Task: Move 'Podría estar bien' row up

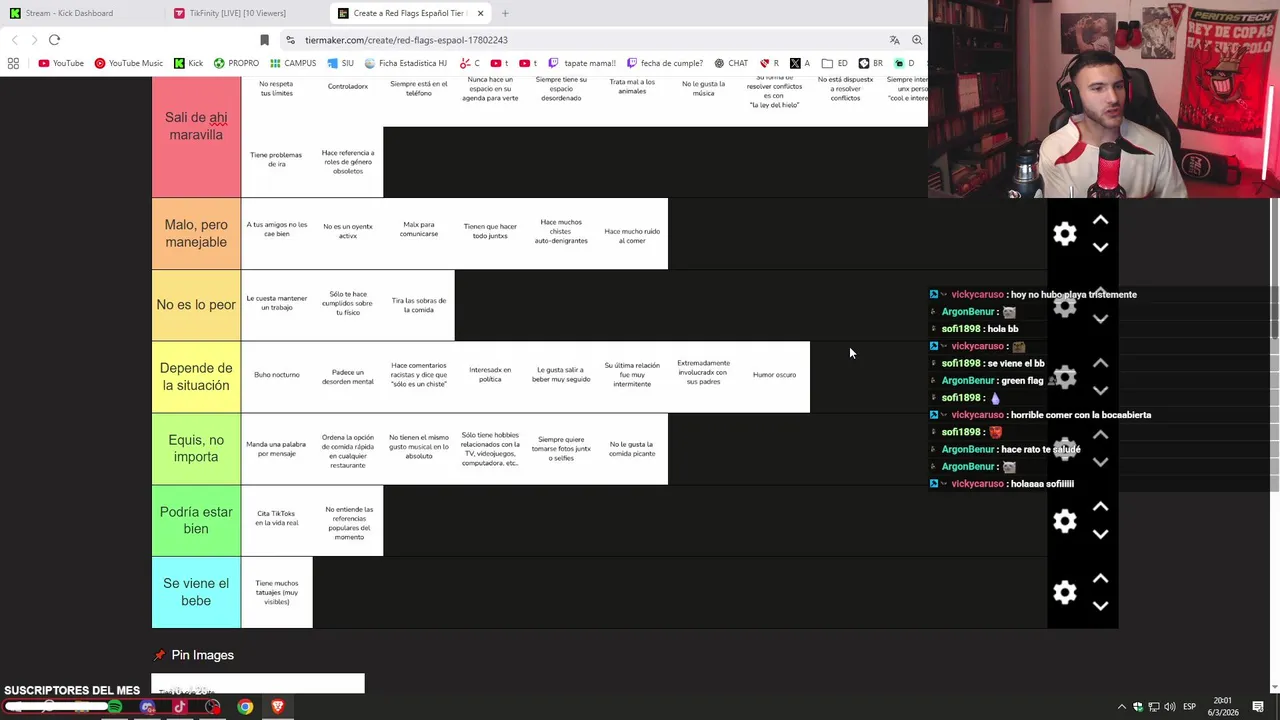Action: click(x=1100, y=507)
